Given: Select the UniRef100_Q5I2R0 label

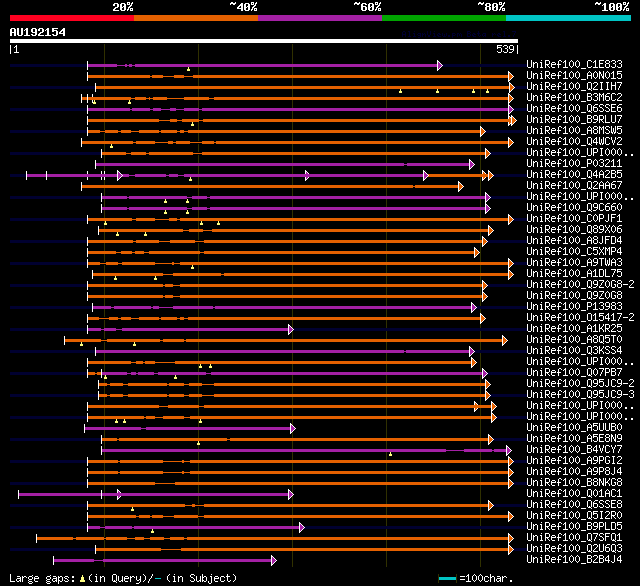Looking at the screenshot, I should 574,516.
